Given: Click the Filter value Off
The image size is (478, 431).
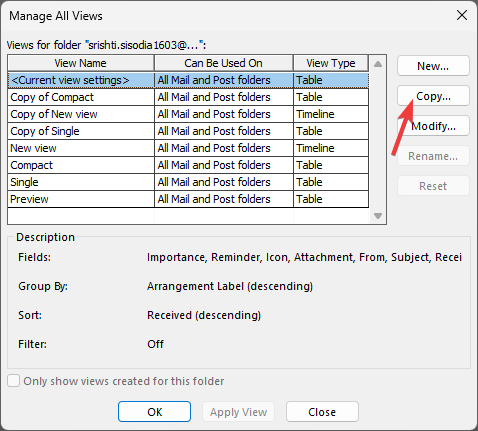Looking at the screenshot, I should pyautogui.click(x=155, y=344).
